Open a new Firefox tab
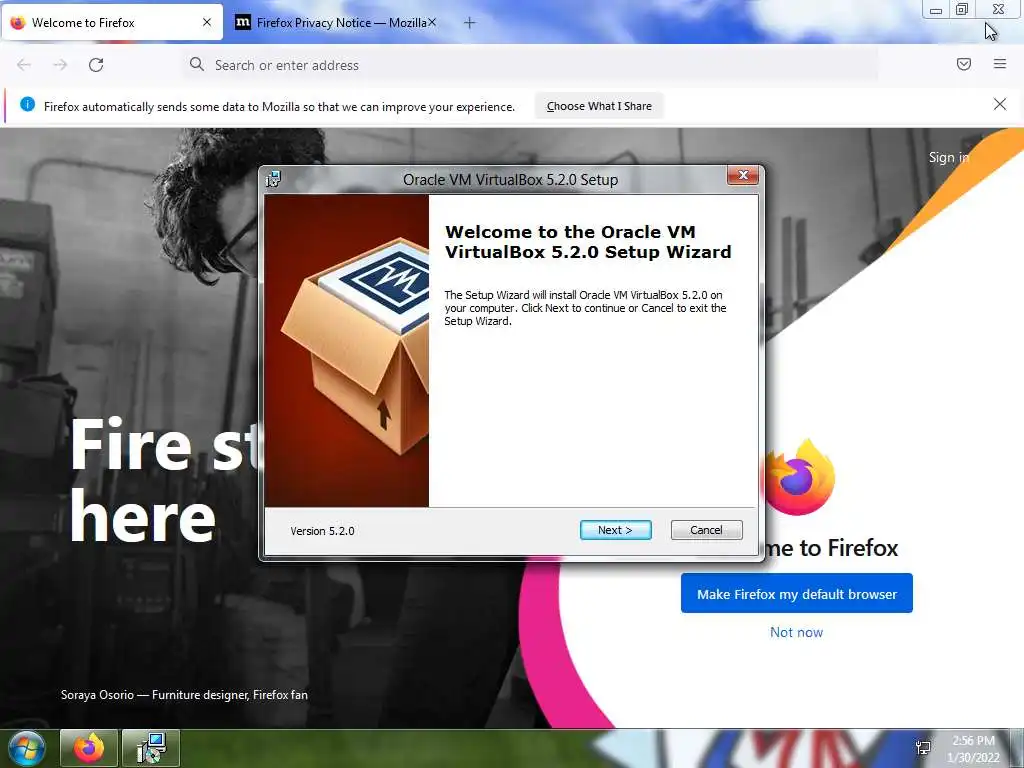The image size is (1024, 768). [470, 23]
